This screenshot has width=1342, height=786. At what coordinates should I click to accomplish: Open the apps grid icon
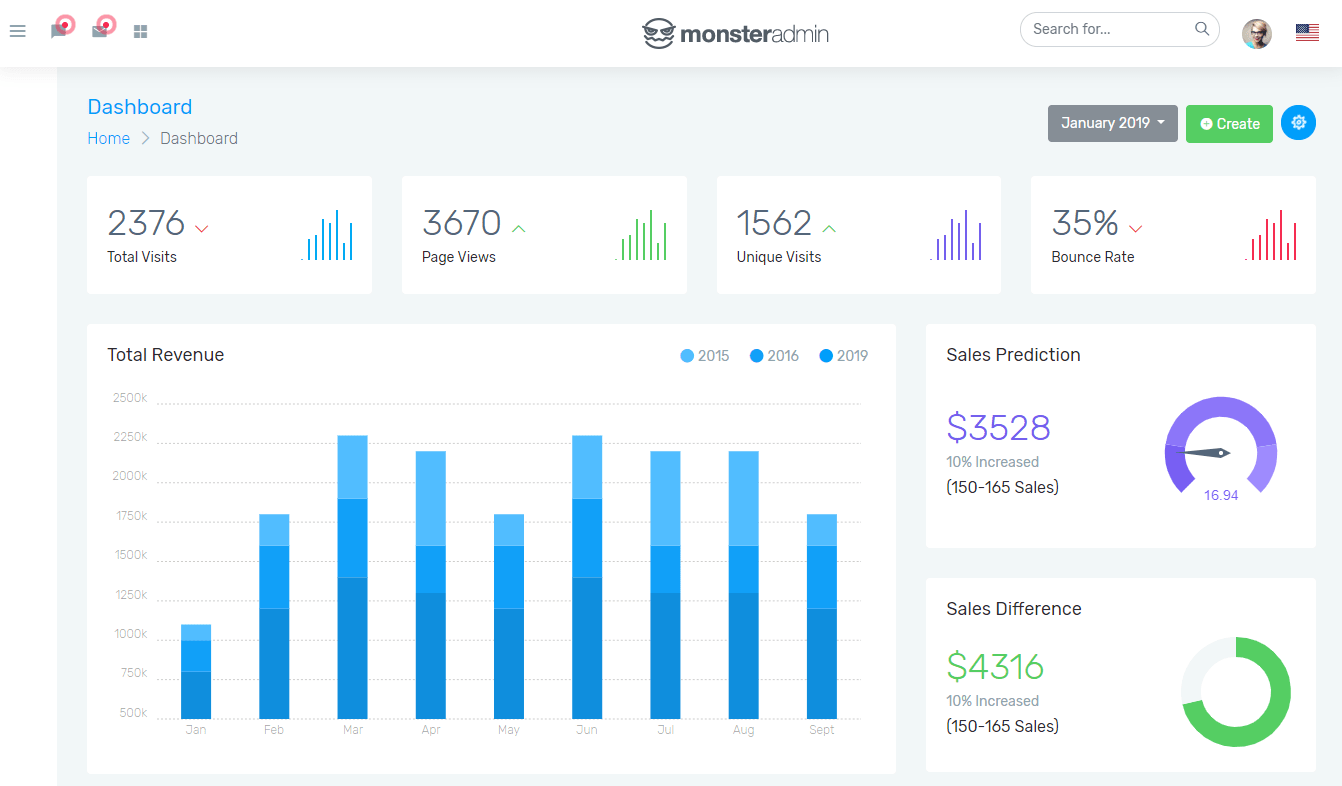pyautogui.click(x=141, y=32)
